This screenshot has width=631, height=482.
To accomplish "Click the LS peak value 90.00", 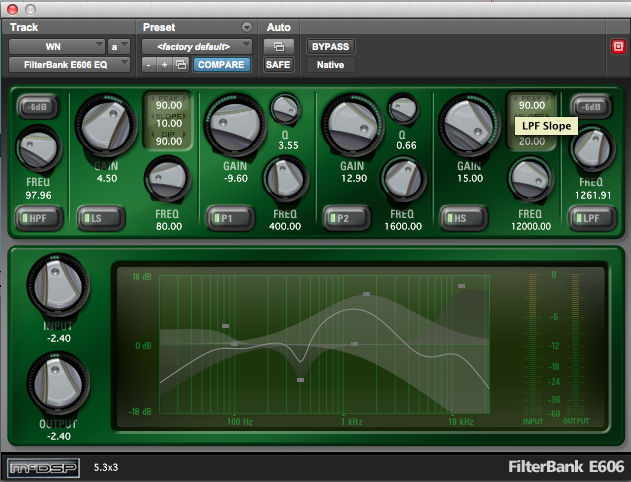I will tap(169, 105).
